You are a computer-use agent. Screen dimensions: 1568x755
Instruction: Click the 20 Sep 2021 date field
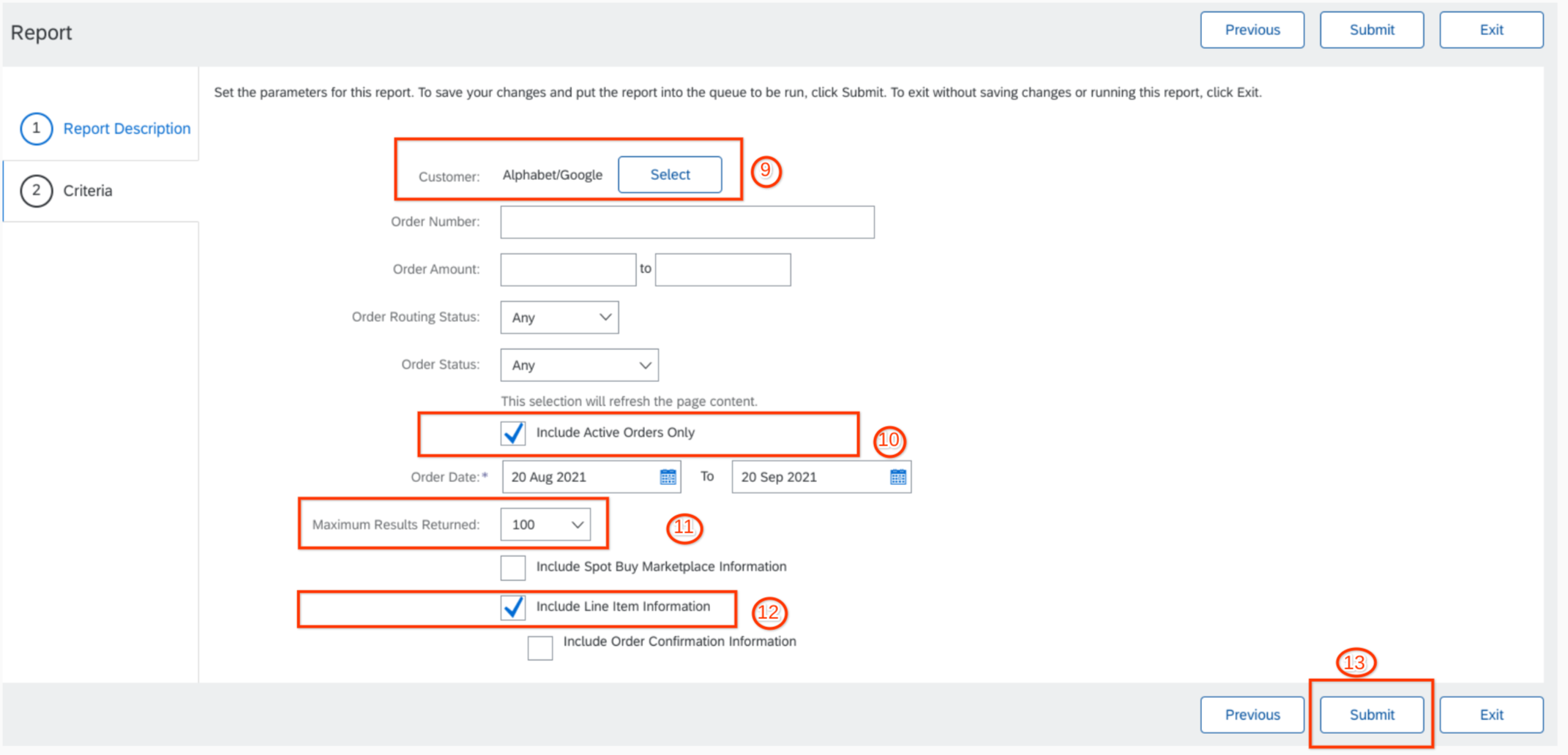tap(821, 477)
